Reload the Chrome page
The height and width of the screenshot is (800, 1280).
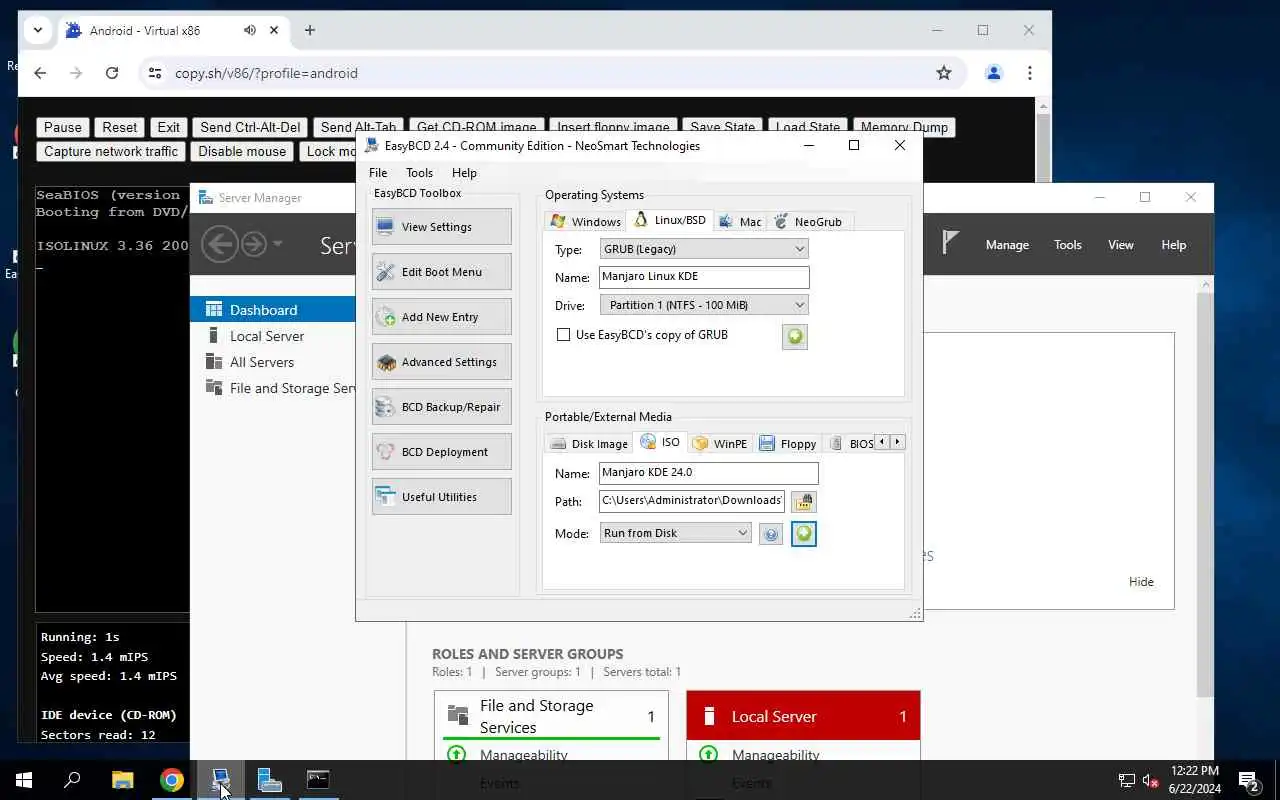(x=112, y=73)
